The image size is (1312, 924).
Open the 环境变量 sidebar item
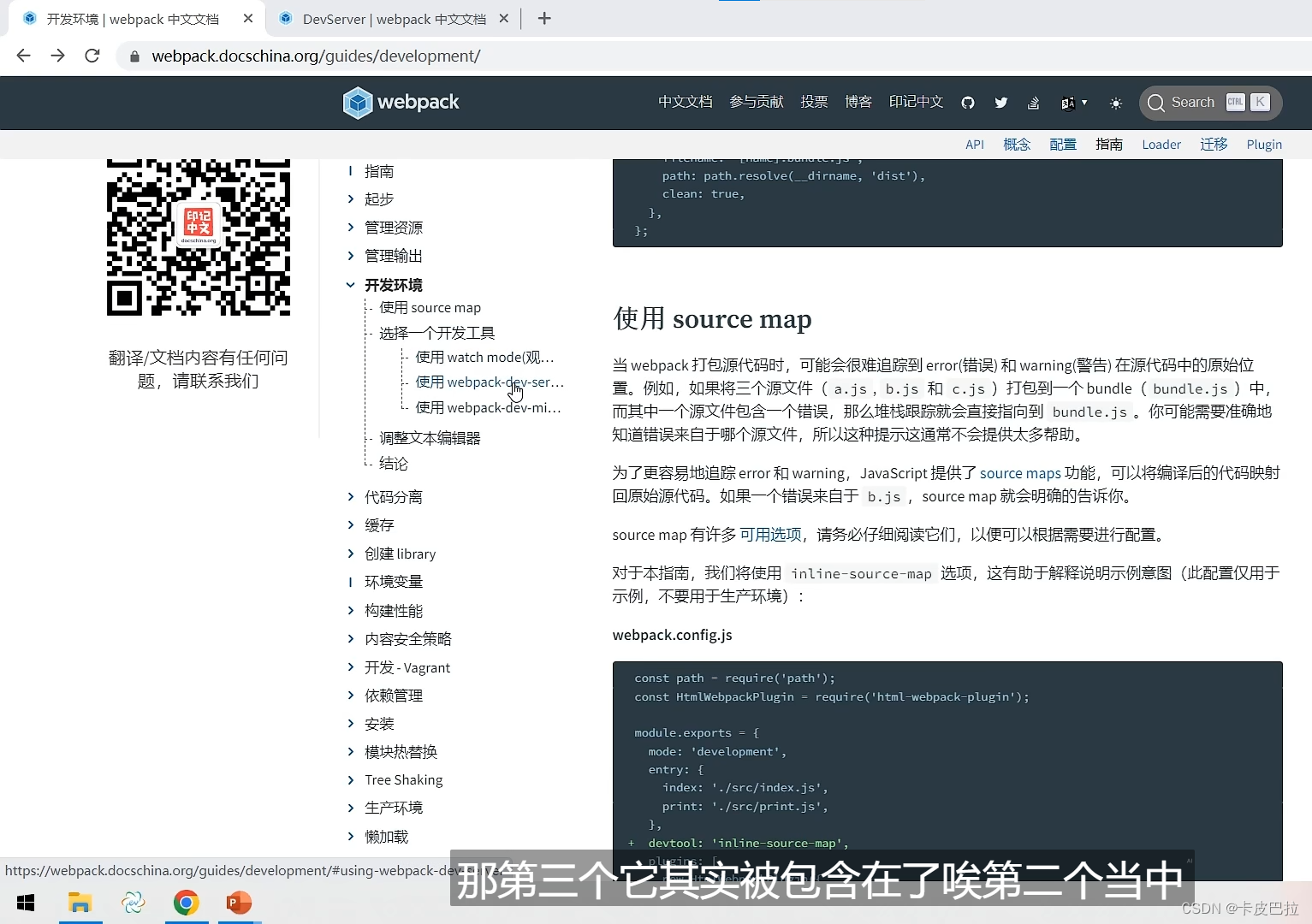pyautogui.click(x=394, y=582)
